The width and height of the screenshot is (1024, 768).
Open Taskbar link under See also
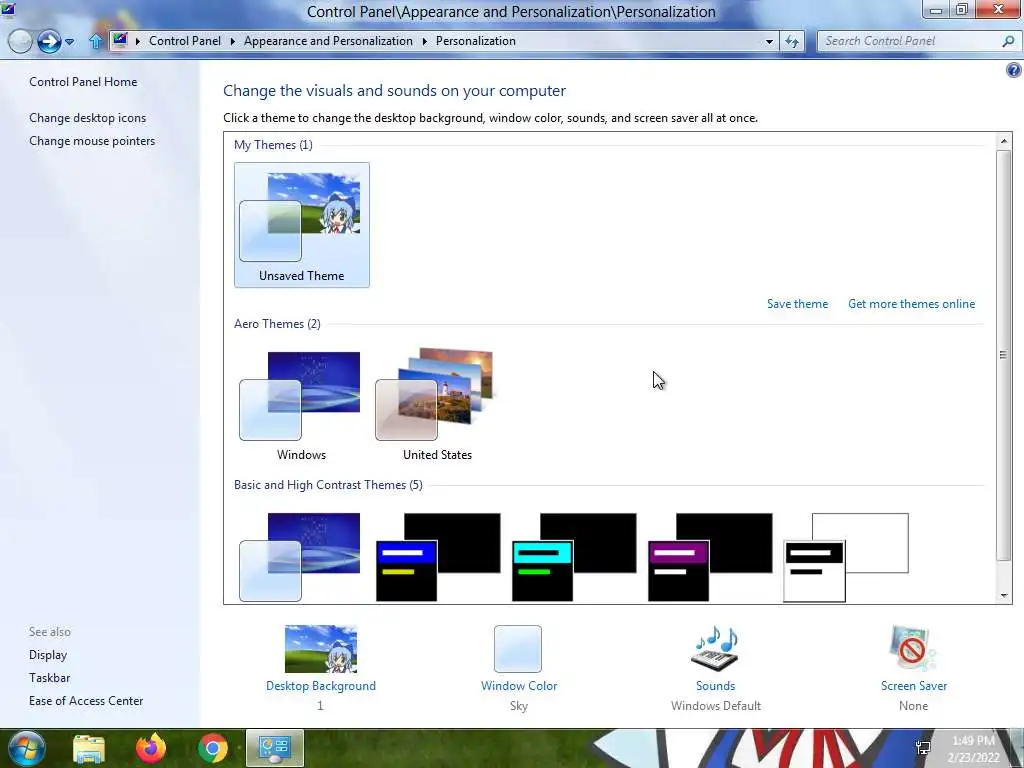pos(49,678)
